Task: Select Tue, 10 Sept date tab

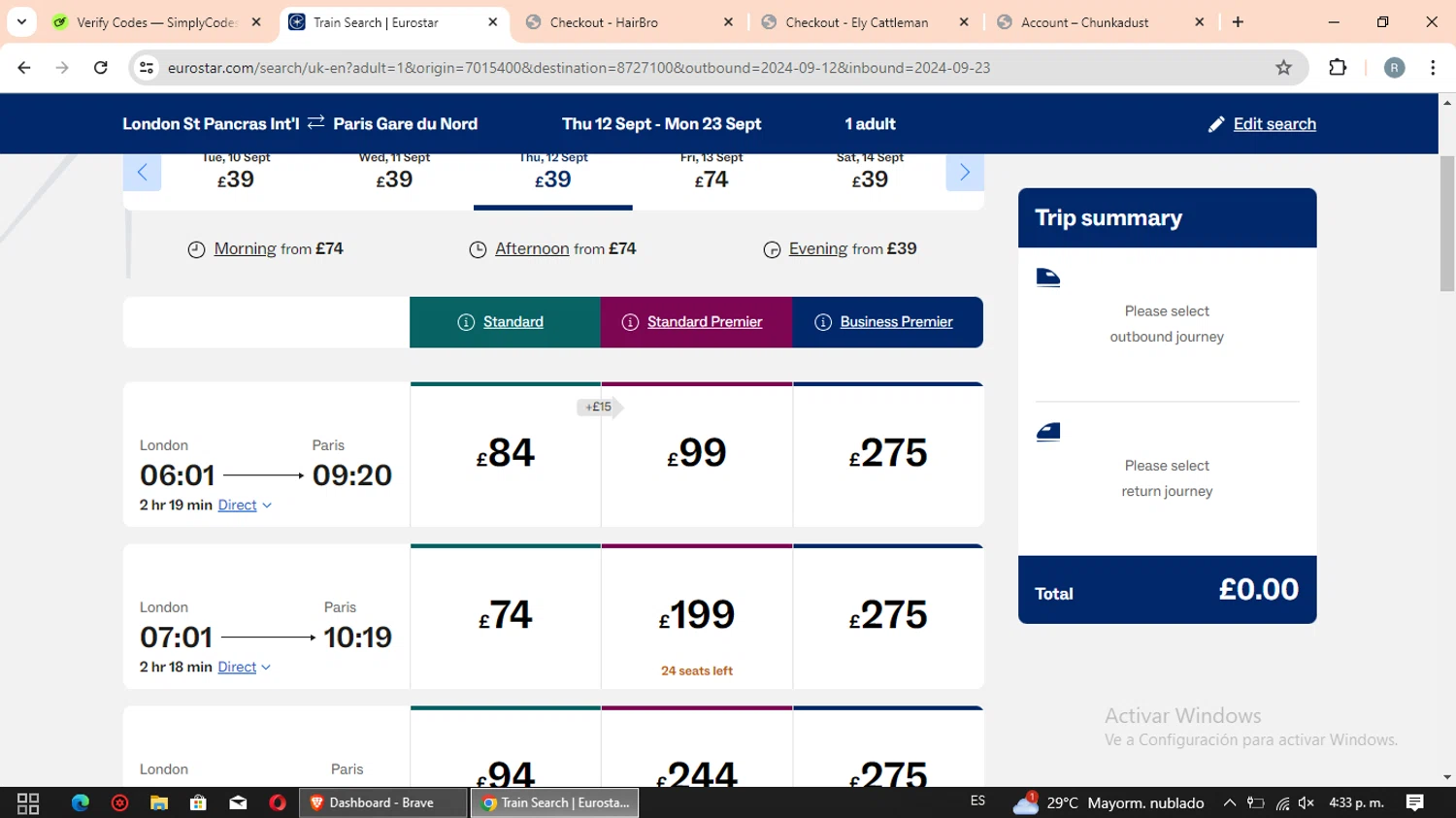Action: 236,173
